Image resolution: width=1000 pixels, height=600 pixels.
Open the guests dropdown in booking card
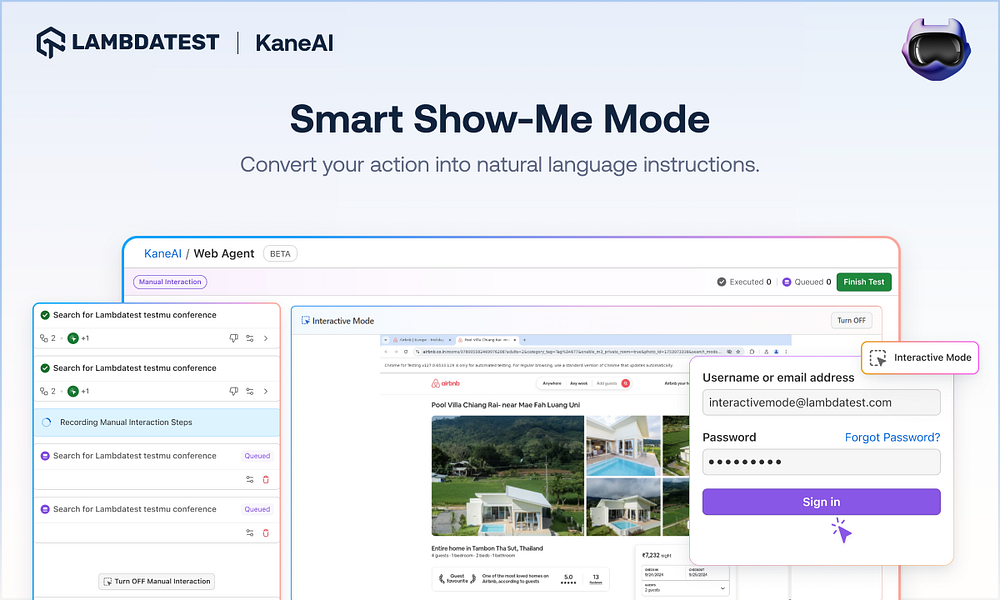686,588
